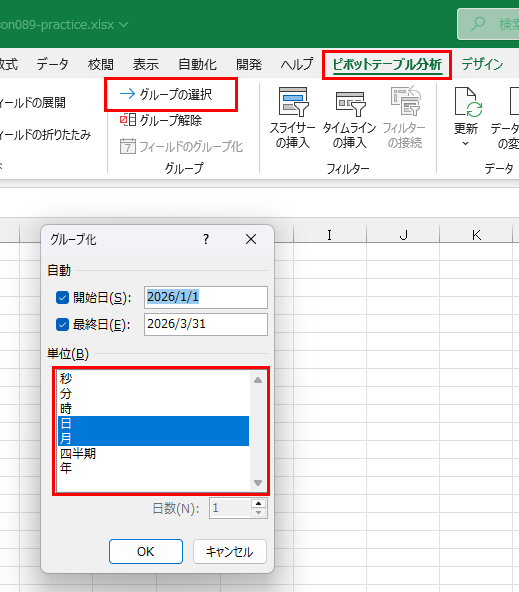Click キャンセル in the グループ化 dialog
Viewport: 519px width, 592px height.
click(x=229, y=552)
